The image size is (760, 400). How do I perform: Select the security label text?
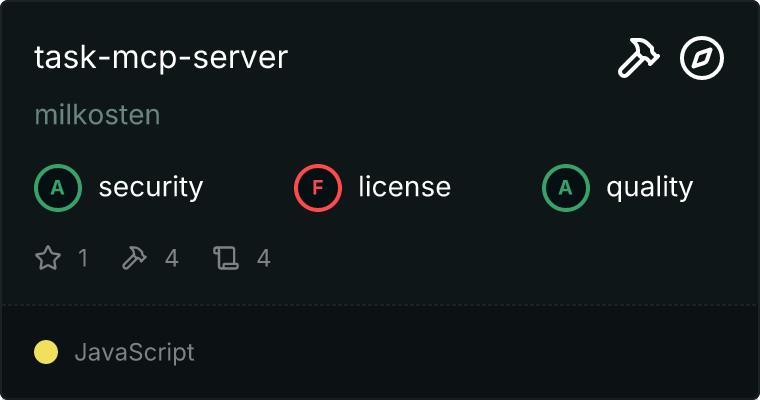(150, 187)
